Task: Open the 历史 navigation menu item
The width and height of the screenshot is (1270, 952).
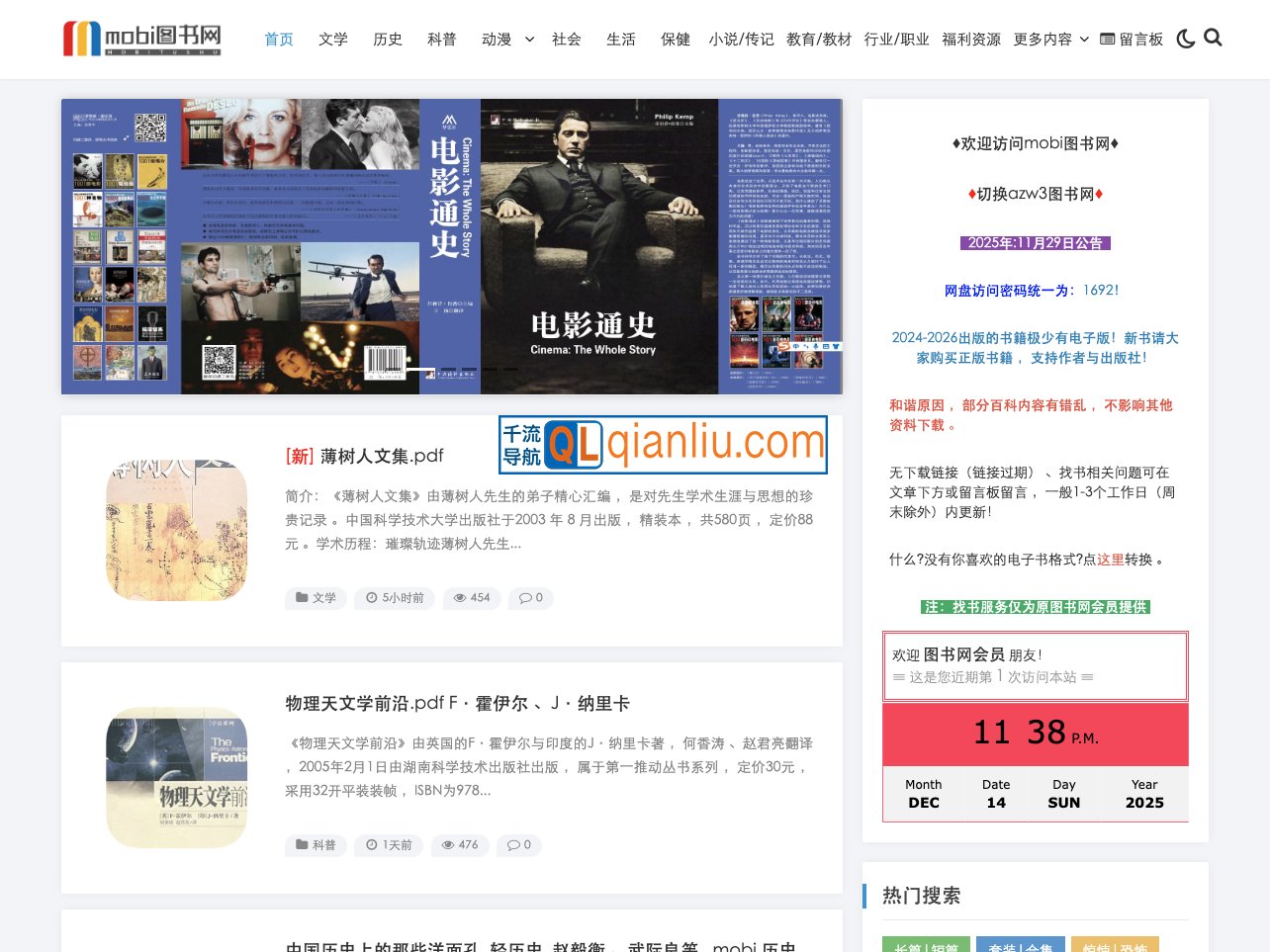Action: [x=387, y=40]
